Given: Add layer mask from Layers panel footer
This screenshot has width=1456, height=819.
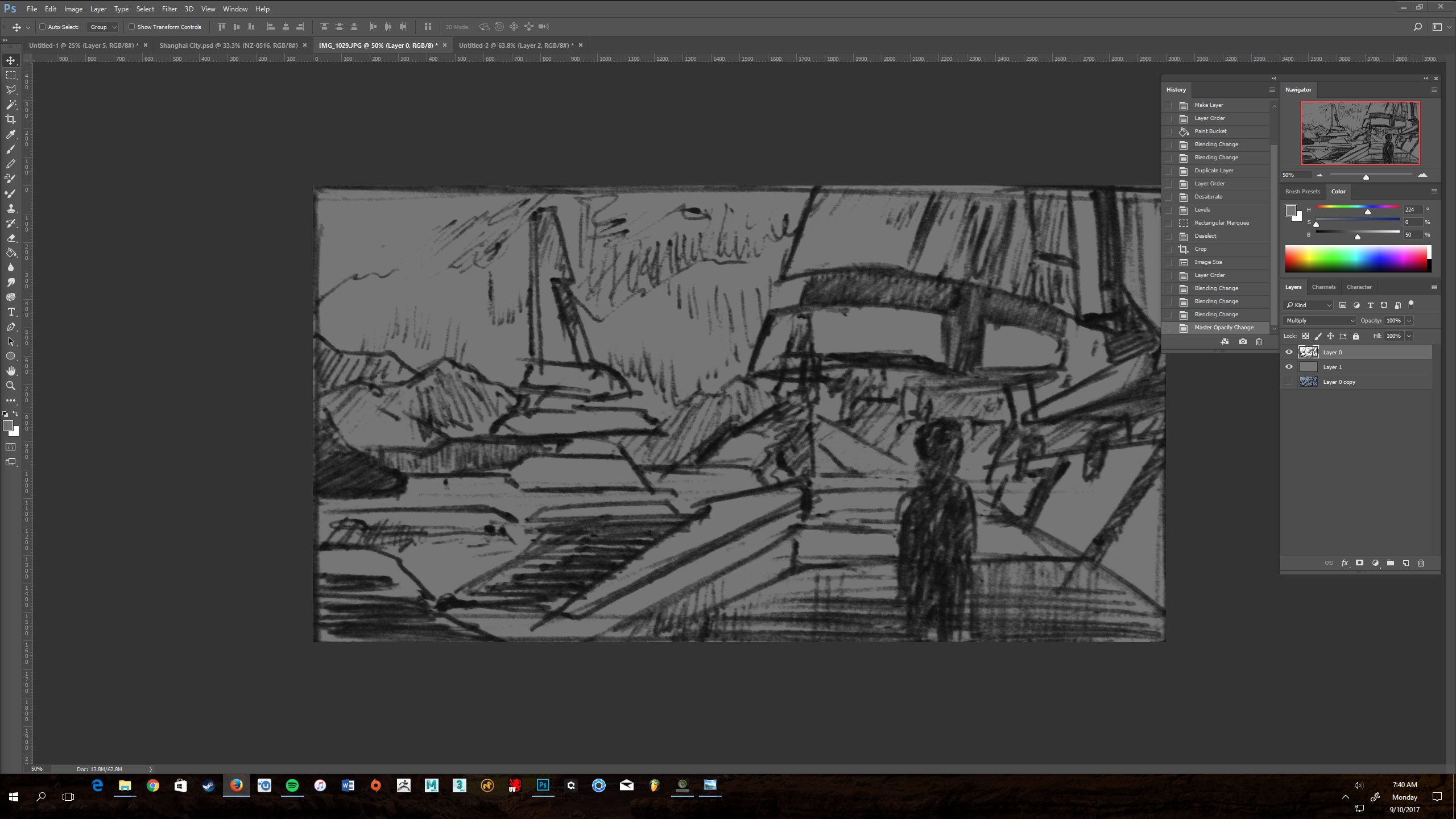Looking at the screenshot, I should [1359, 563].
